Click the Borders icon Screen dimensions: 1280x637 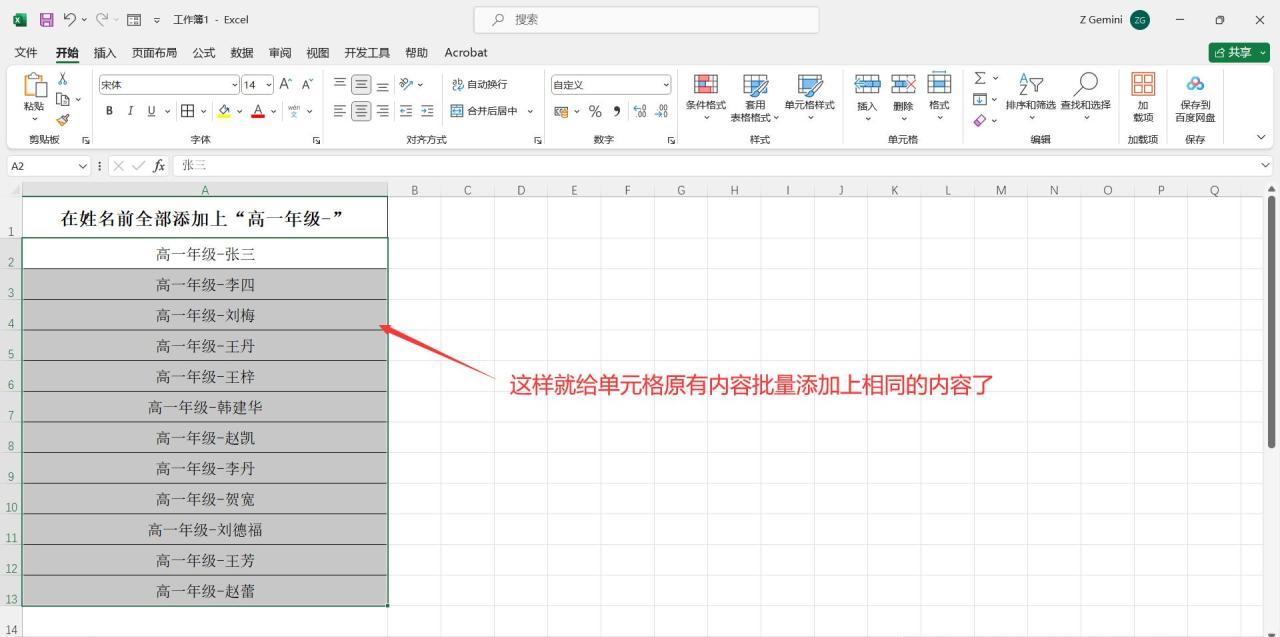point(187,111)
